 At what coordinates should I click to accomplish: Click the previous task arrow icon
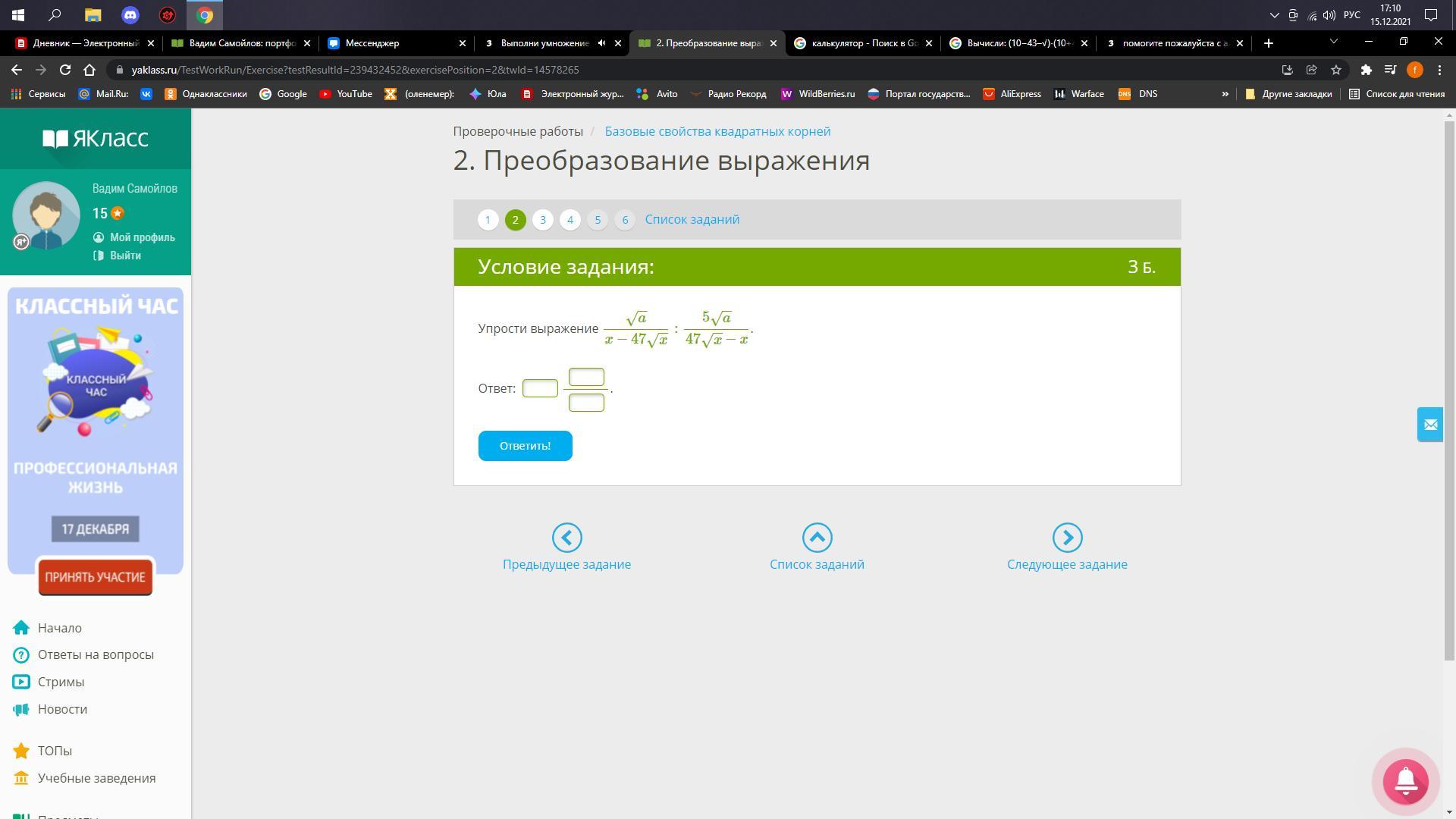(566, 538)
